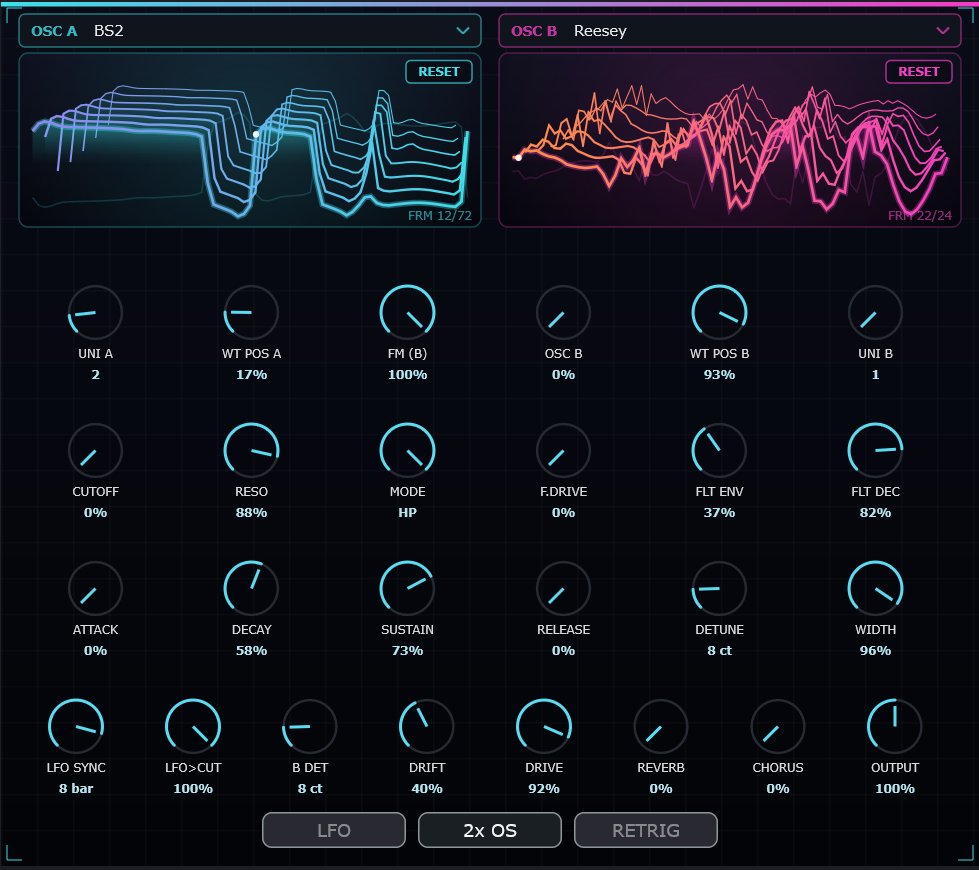
Task: Click the REVERB knob
Action: (x=661, y=727)
